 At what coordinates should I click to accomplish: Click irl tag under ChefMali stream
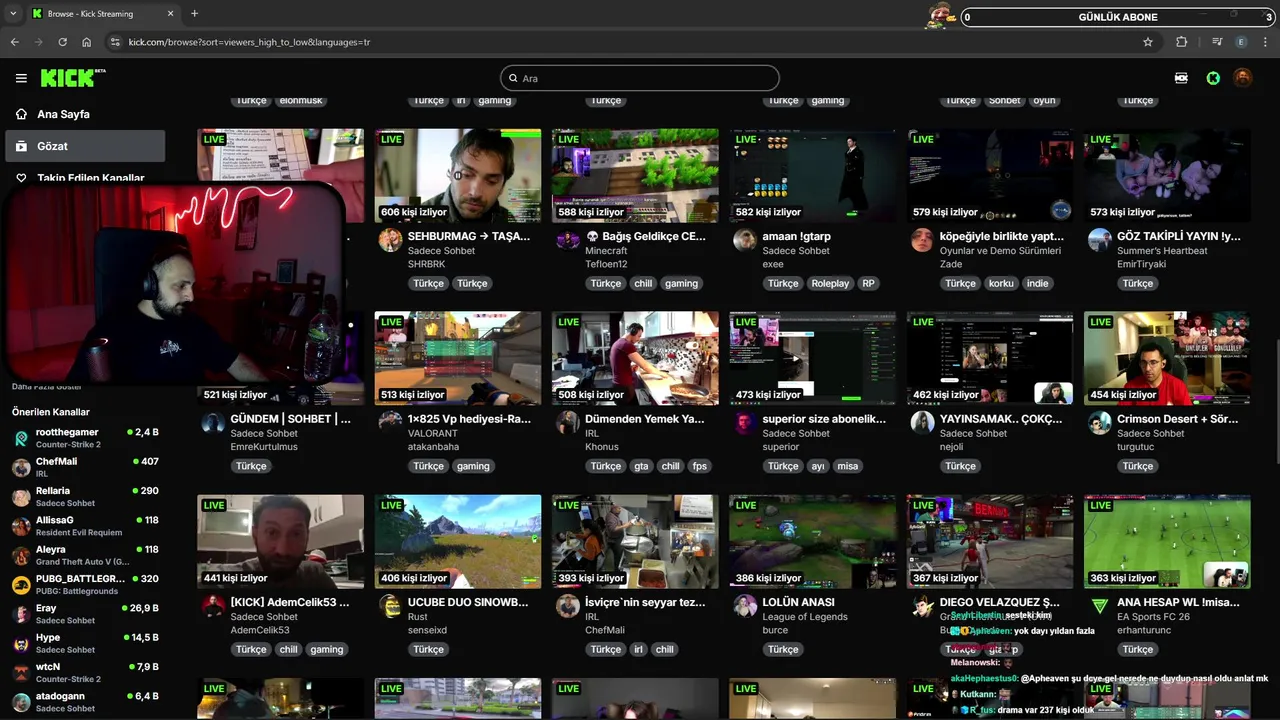point(638,649)
